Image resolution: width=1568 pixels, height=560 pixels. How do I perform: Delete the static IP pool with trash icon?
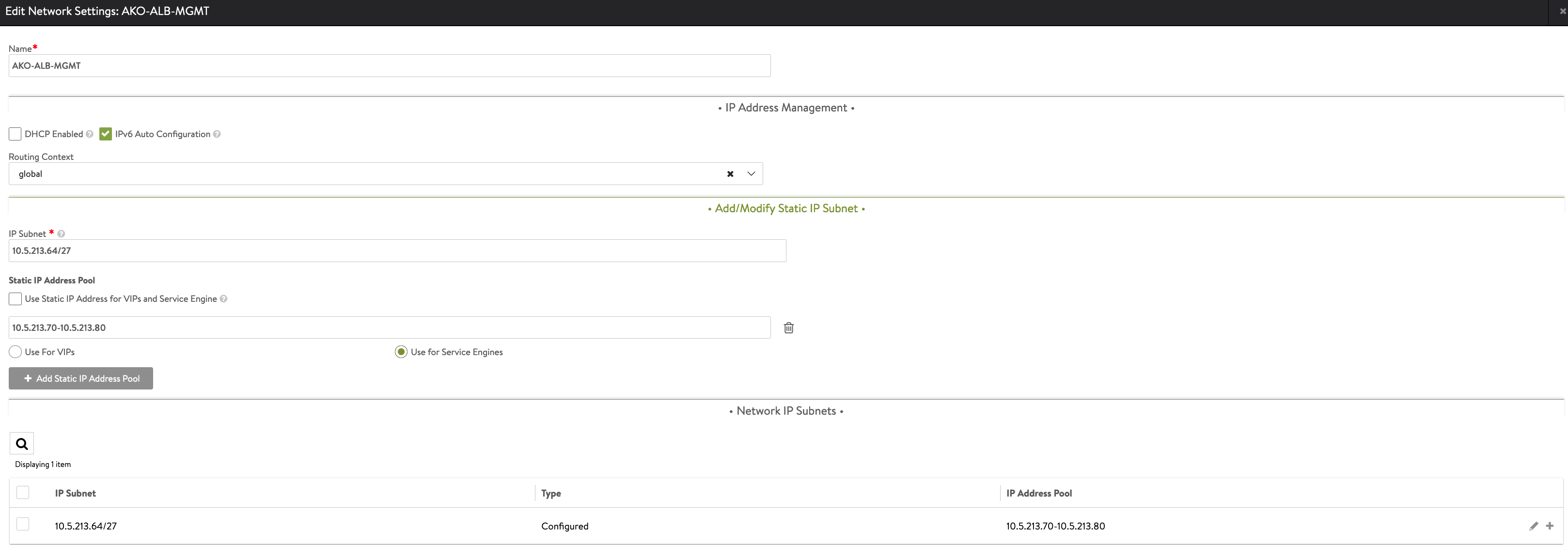pos(788,327)
